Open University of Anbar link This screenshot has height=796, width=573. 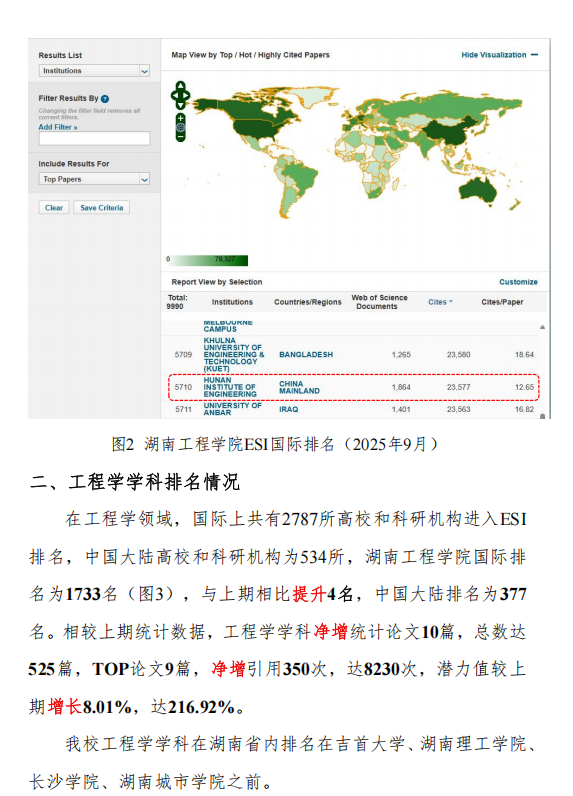pos(232,409)
